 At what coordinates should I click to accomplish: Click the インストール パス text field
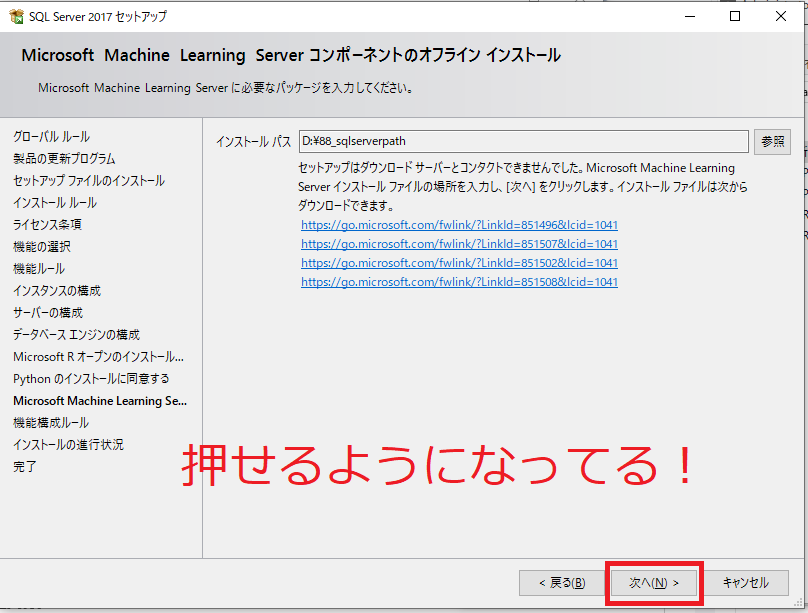click(524, 141)
